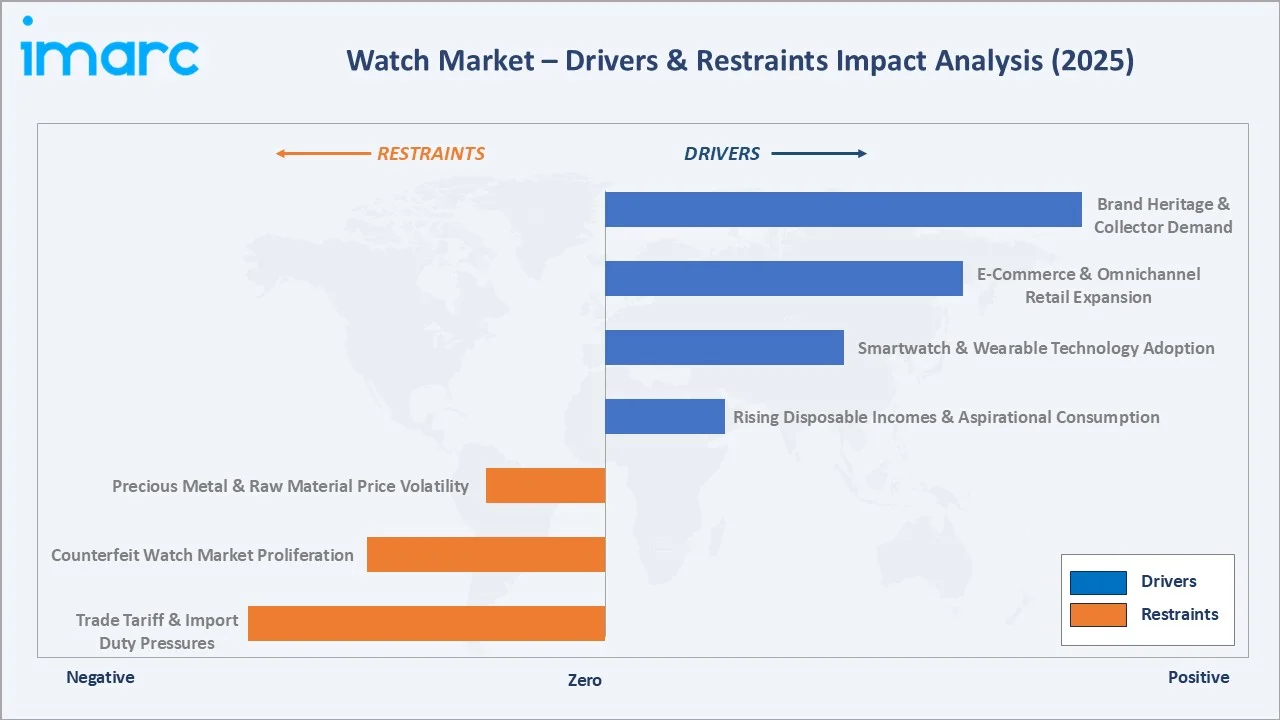The width and height of the screenshot is (1280, 720).
Task: Select the Rising Disposable Incomes bar
Action: point(665,416)
